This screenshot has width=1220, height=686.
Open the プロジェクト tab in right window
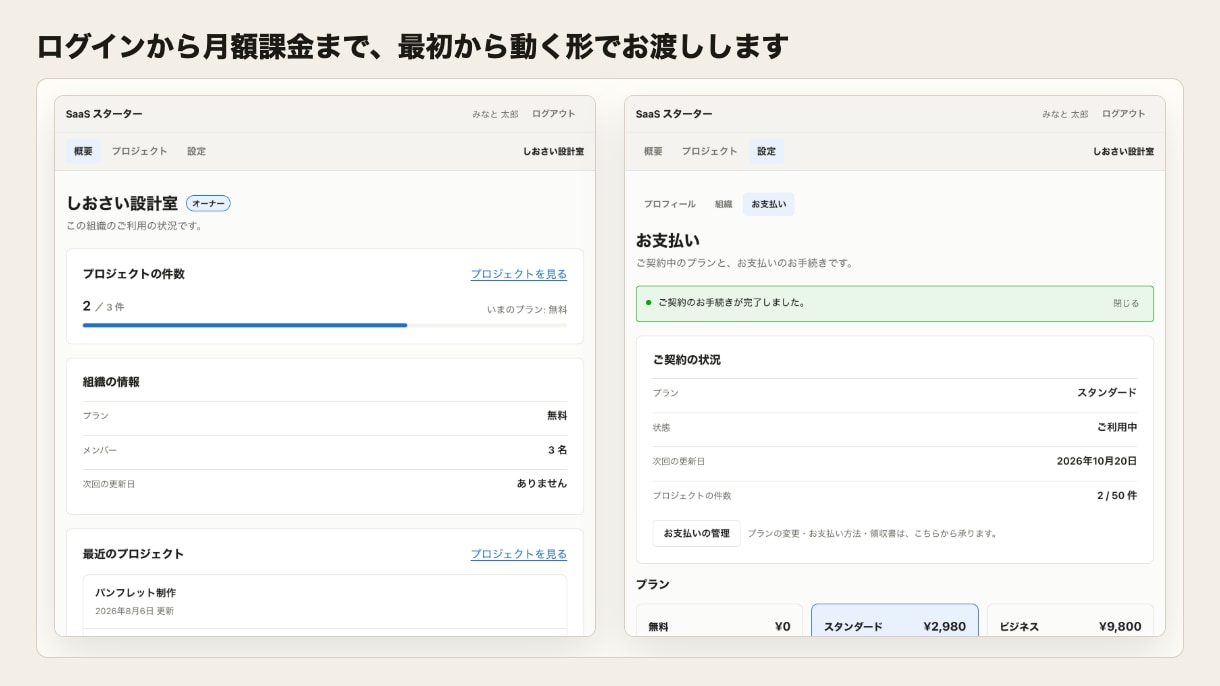point(709,151)
